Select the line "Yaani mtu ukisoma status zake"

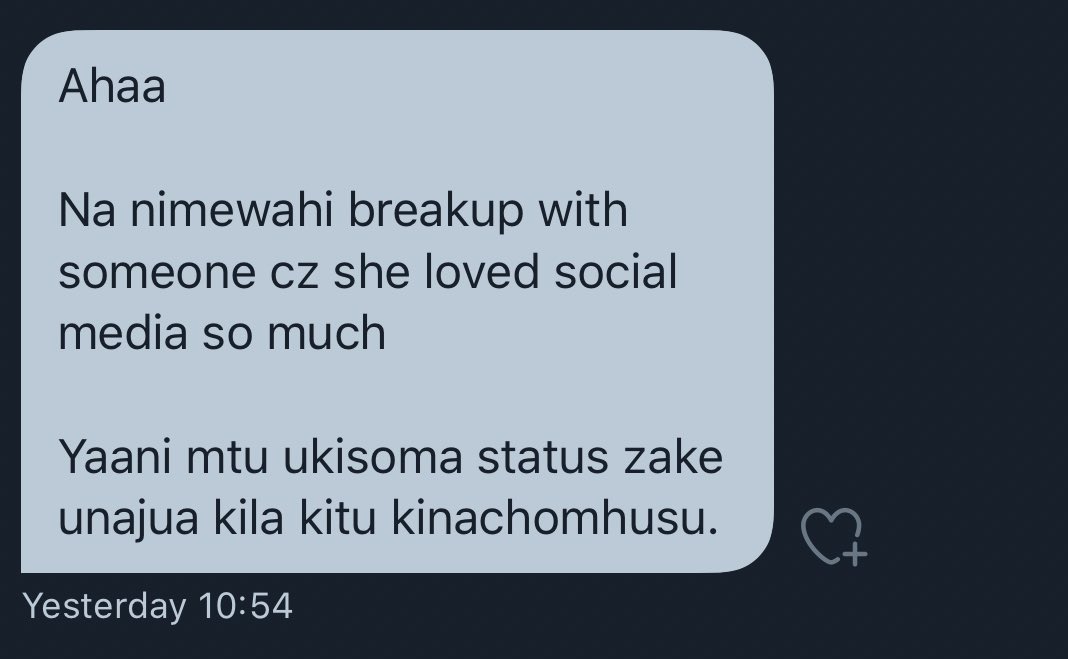pos(390,457)
